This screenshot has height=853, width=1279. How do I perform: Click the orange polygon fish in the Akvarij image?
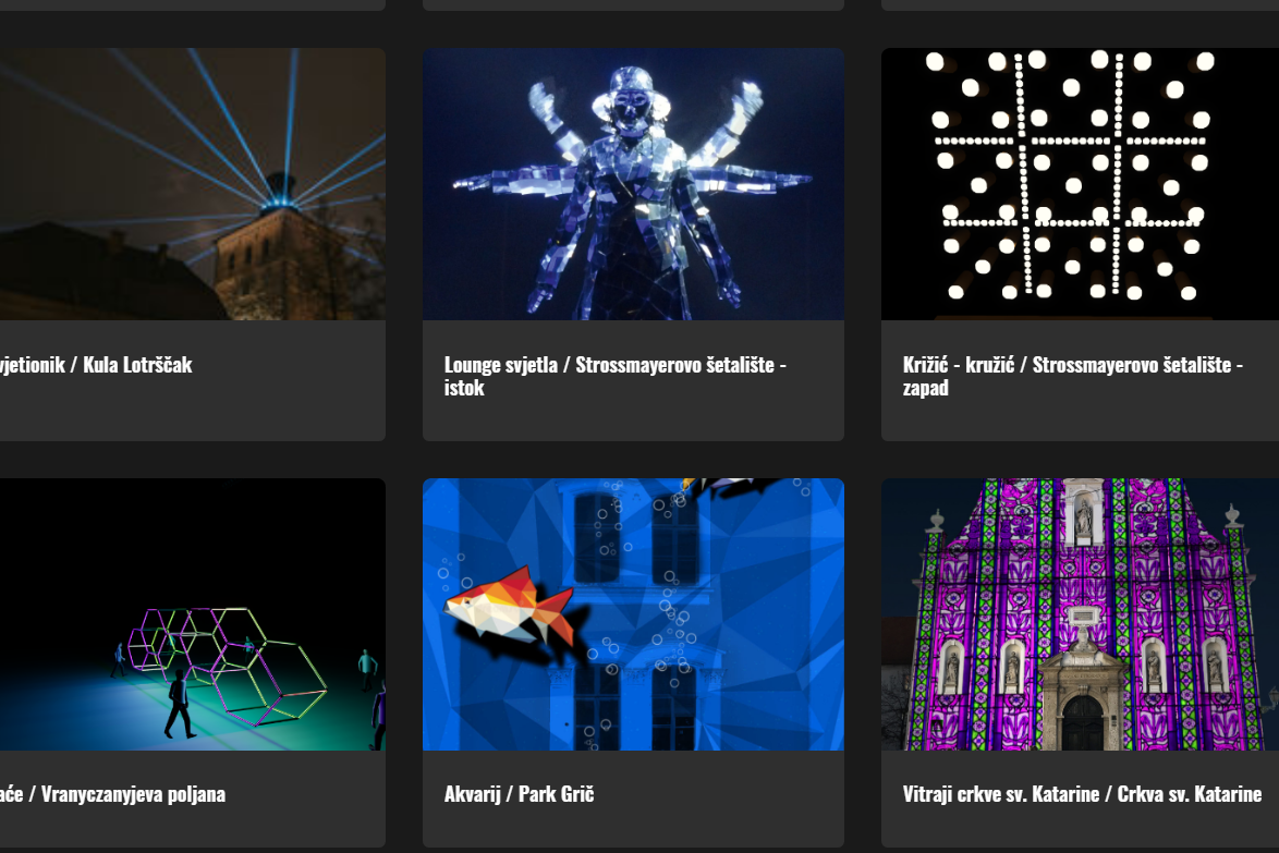(x=509, y=604)
